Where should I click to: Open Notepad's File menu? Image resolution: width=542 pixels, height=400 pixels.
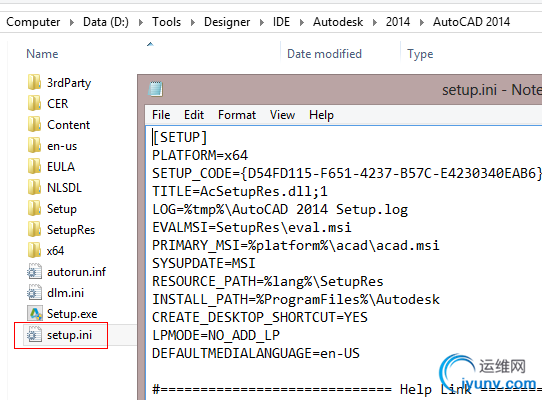pyautogui.click(x=161, y=115)
